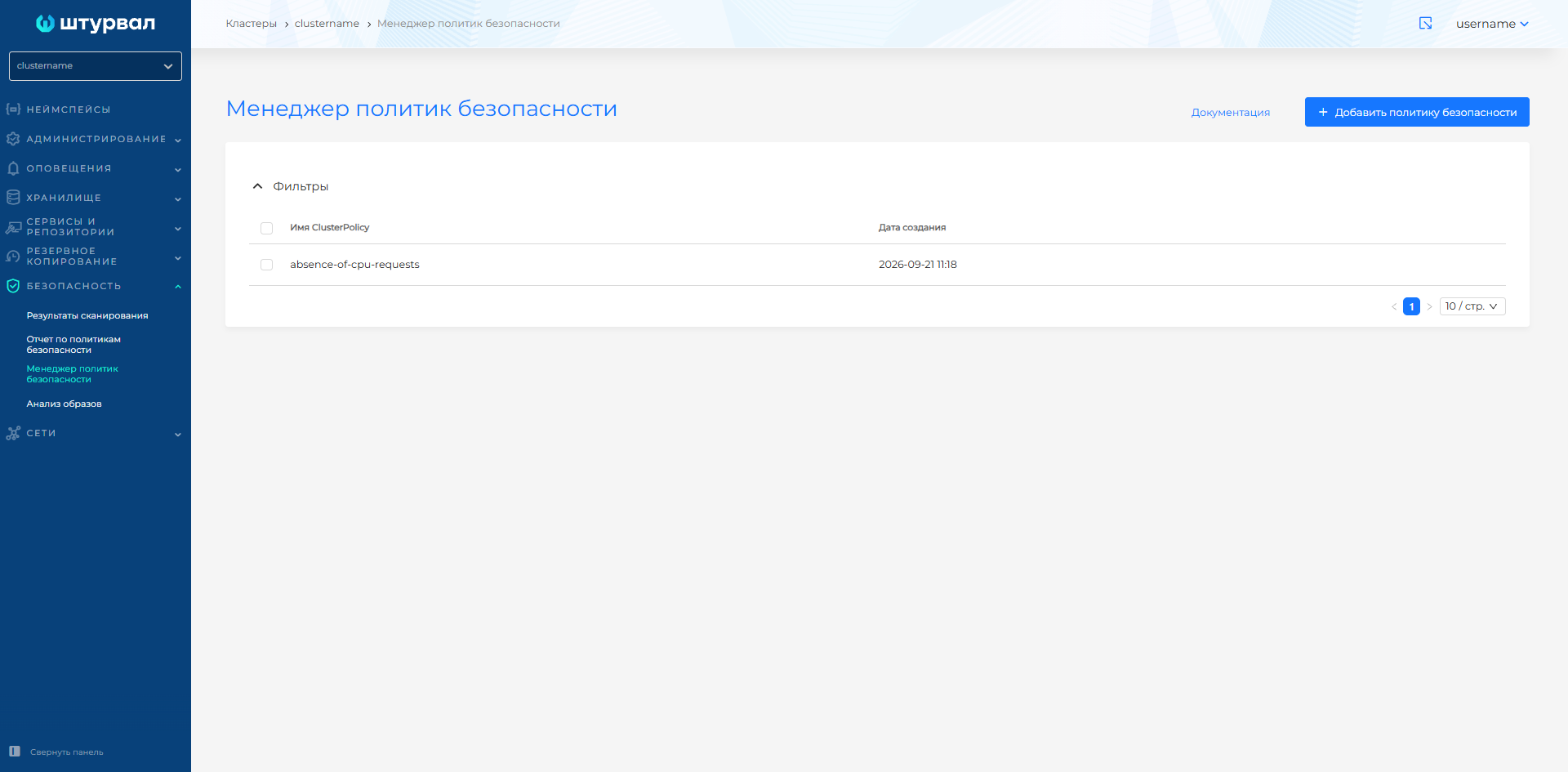Image resolution: width=1568 pixels, height=772 pixels.
Task: Expand the Сети menu section
Action: (x=178, y=434)
